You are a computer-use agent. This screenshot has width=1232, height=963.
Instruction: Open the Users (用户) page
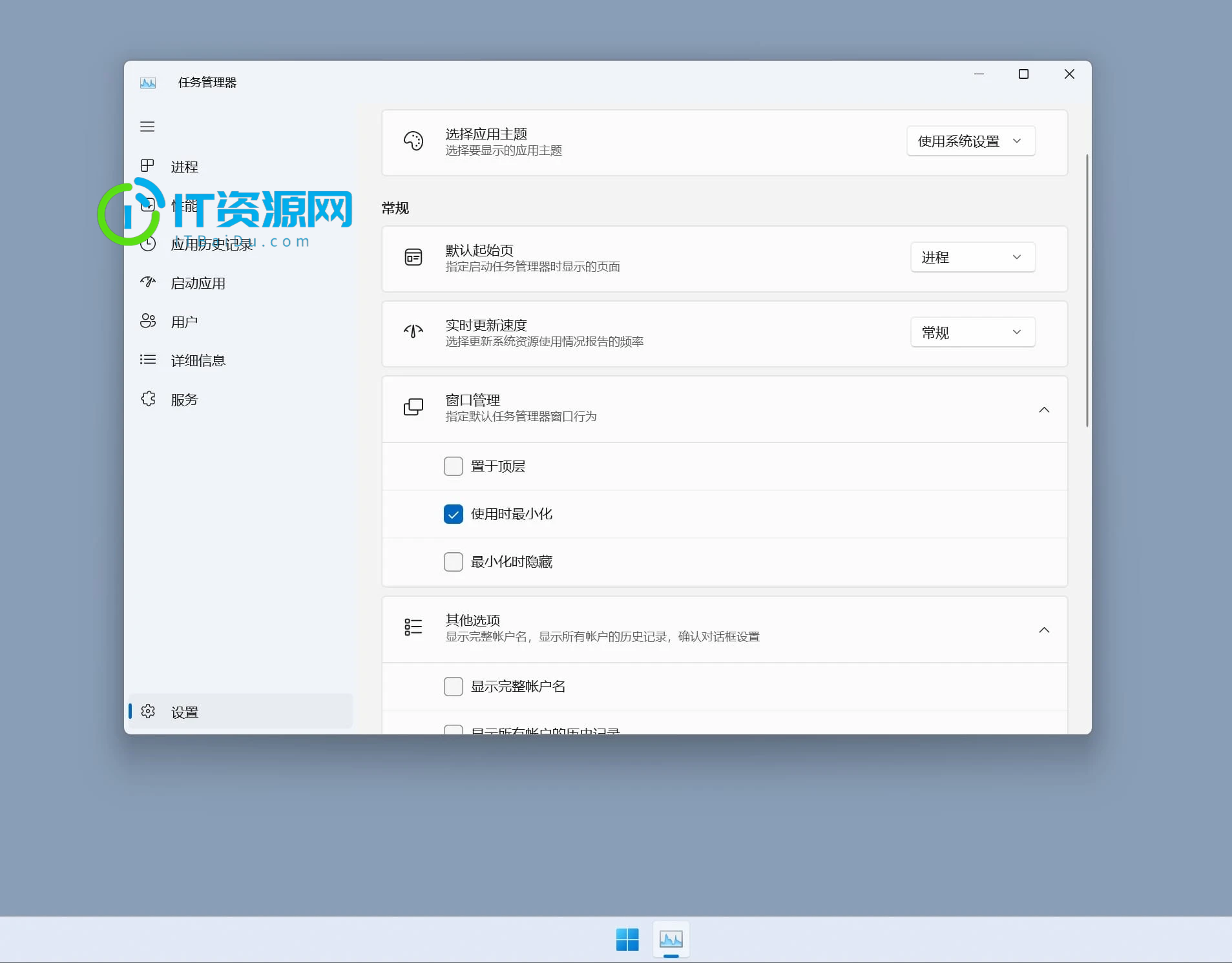240,322
